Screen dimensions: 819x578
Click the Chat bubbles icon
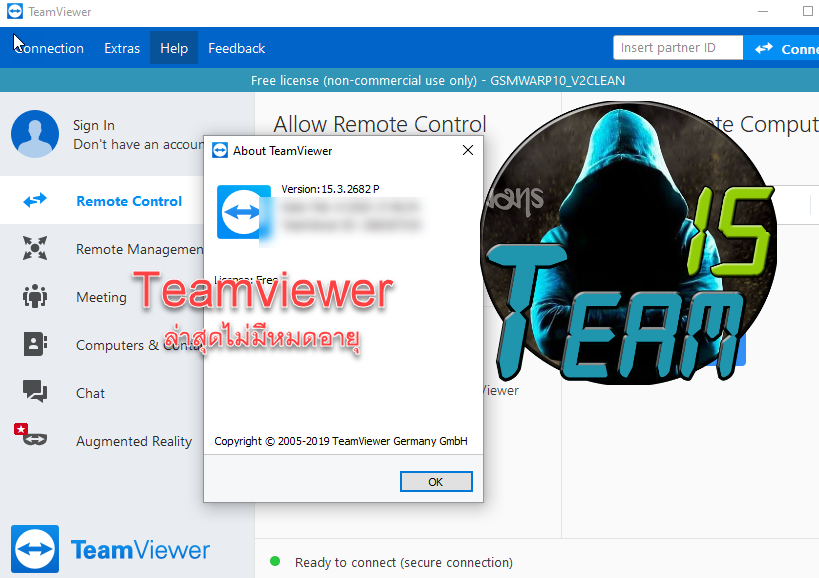(35, 391)
